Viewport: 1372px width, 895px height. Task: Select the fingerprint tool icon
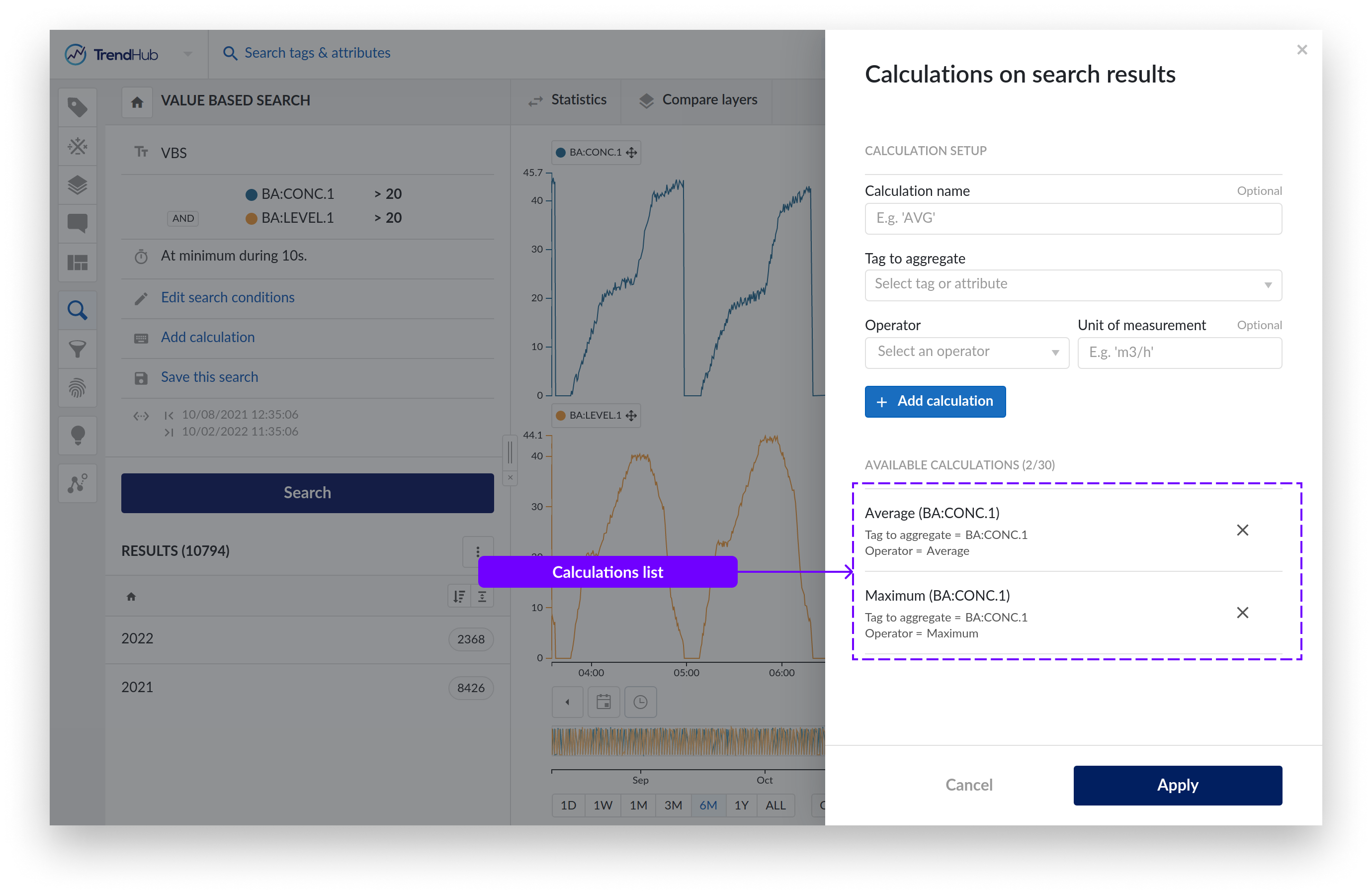click(77, 387)
